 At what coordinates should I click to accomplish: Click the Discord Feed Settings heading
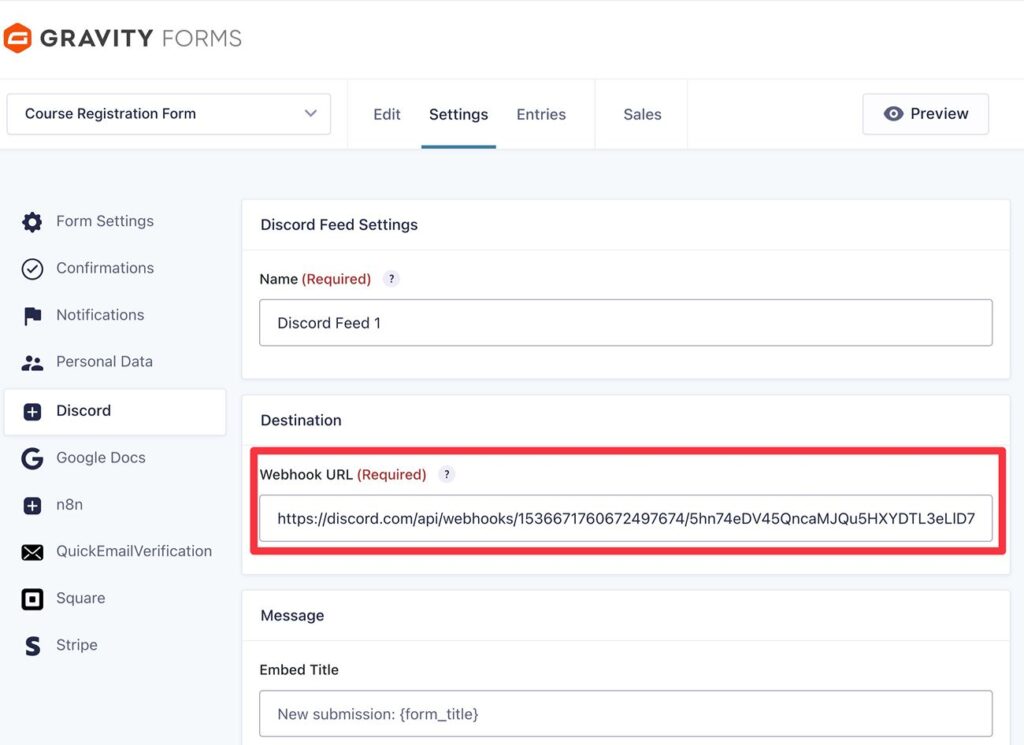[339, 225]
